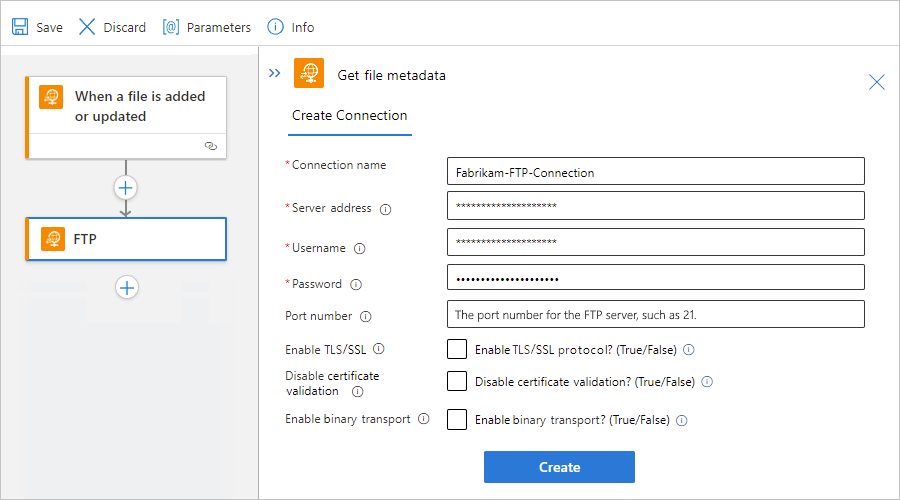The width and height of the screenshot is (900, 500).
Task: Add a step between trigger and FTP
Action: 126,187
